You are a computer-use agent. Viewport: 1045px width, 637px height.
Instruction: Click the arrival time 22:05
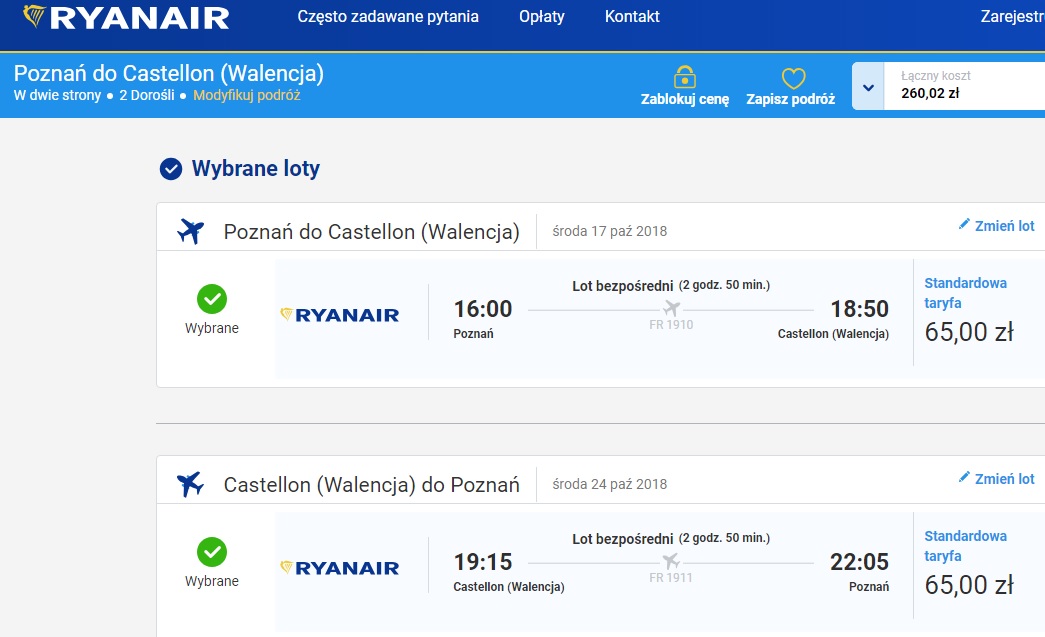tap(860, 562)
